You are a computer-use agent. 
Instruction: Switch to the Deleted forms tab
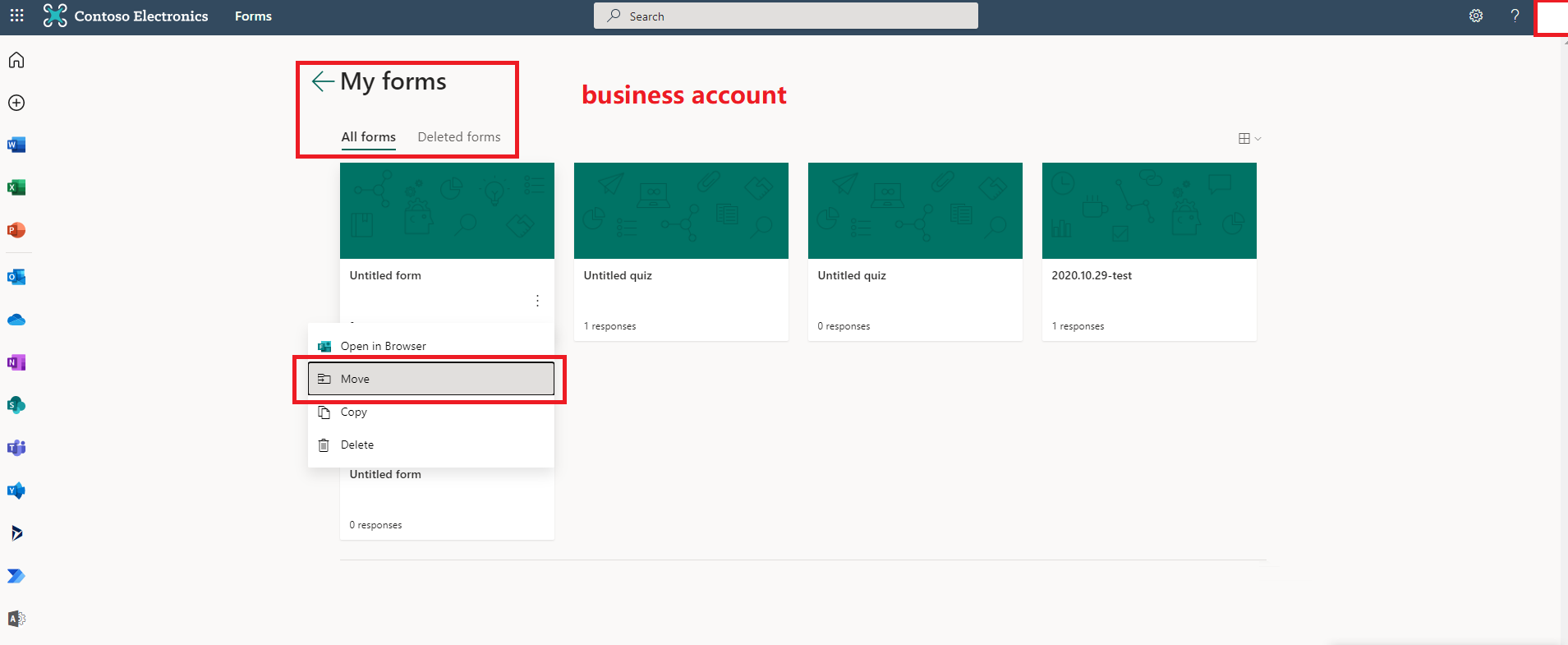click(x=459, y=137)
